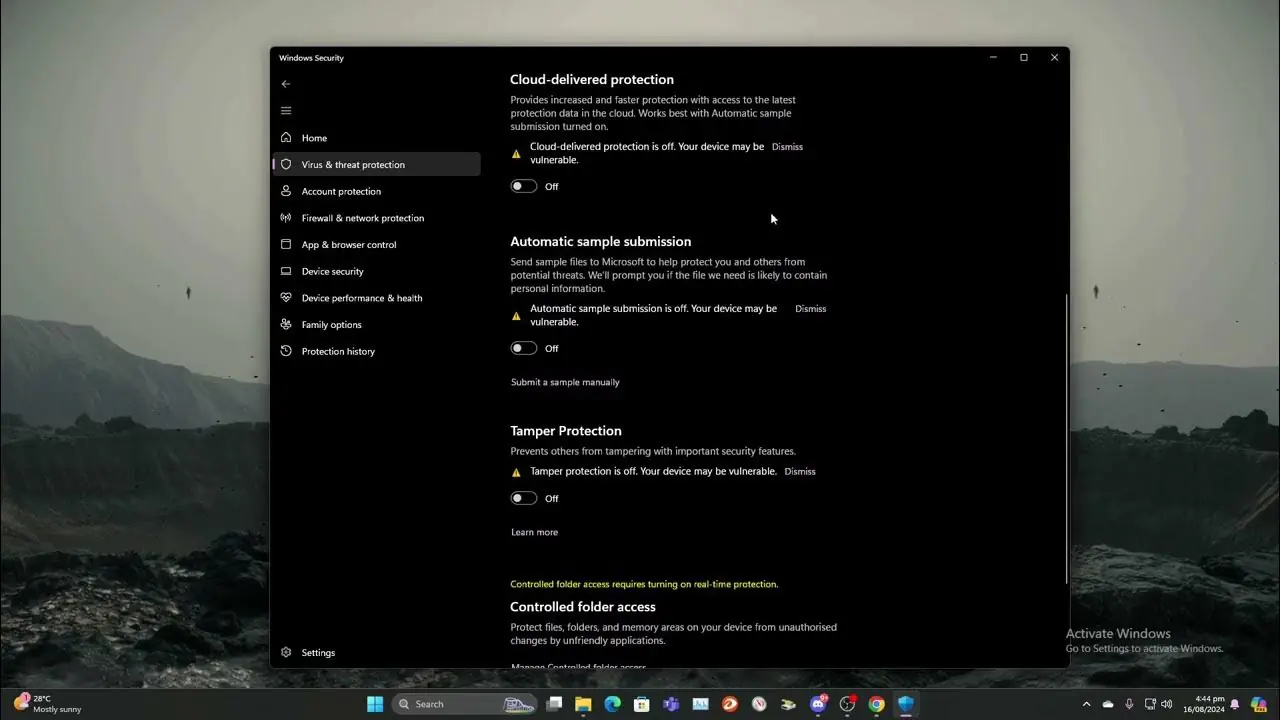View Protection history
Screen dimensions: 1280x720
point(338,351)
